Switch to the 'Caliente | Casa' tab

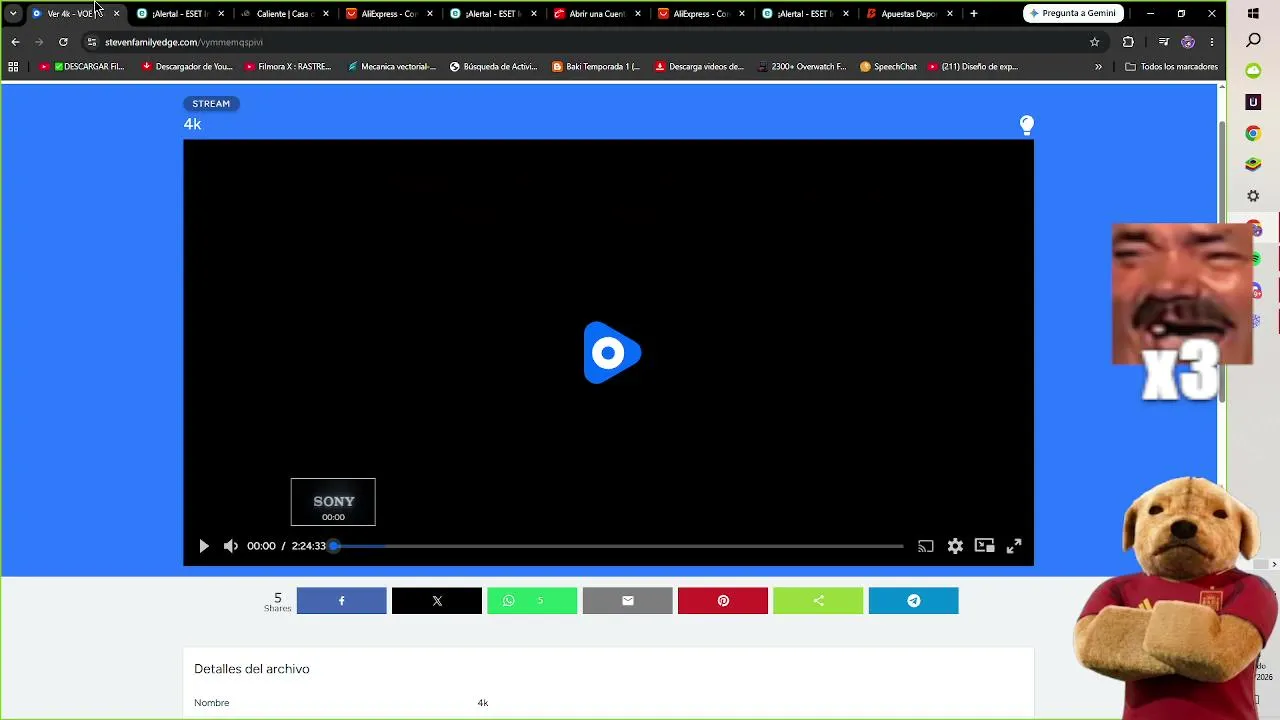click(285, 14)
